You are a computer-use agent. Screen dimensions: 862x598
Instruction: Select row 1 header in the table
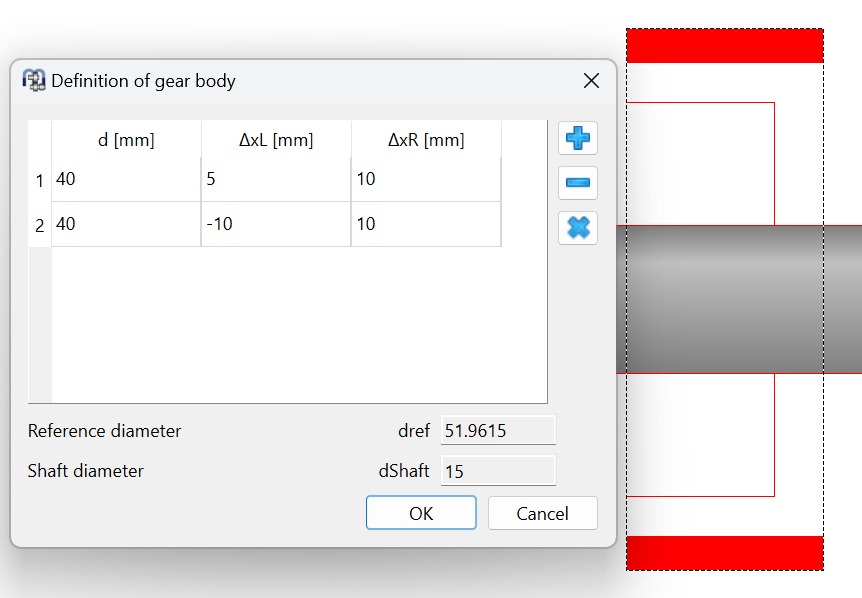40,180
